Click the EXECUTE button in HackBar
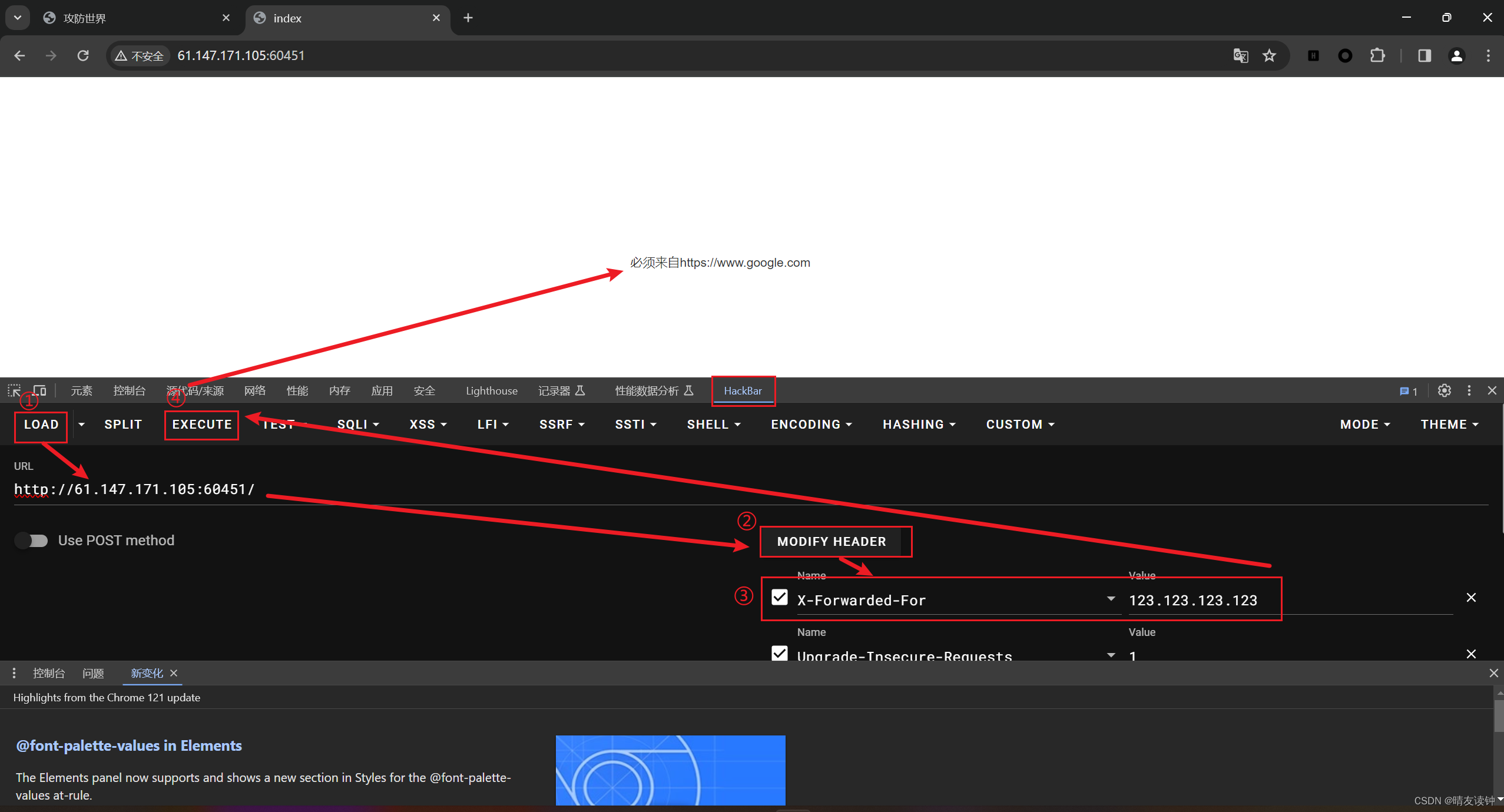 coord(201,425)
